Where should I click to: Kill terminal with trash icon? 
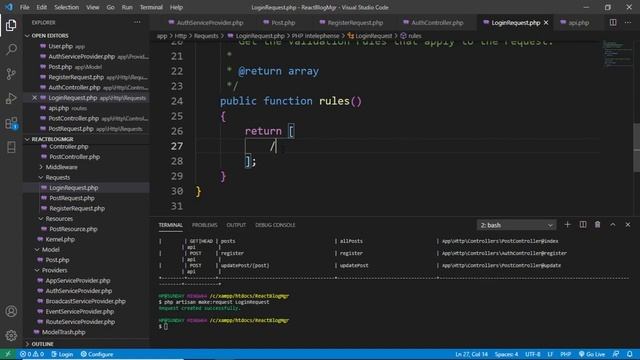(x=598, y=224)
